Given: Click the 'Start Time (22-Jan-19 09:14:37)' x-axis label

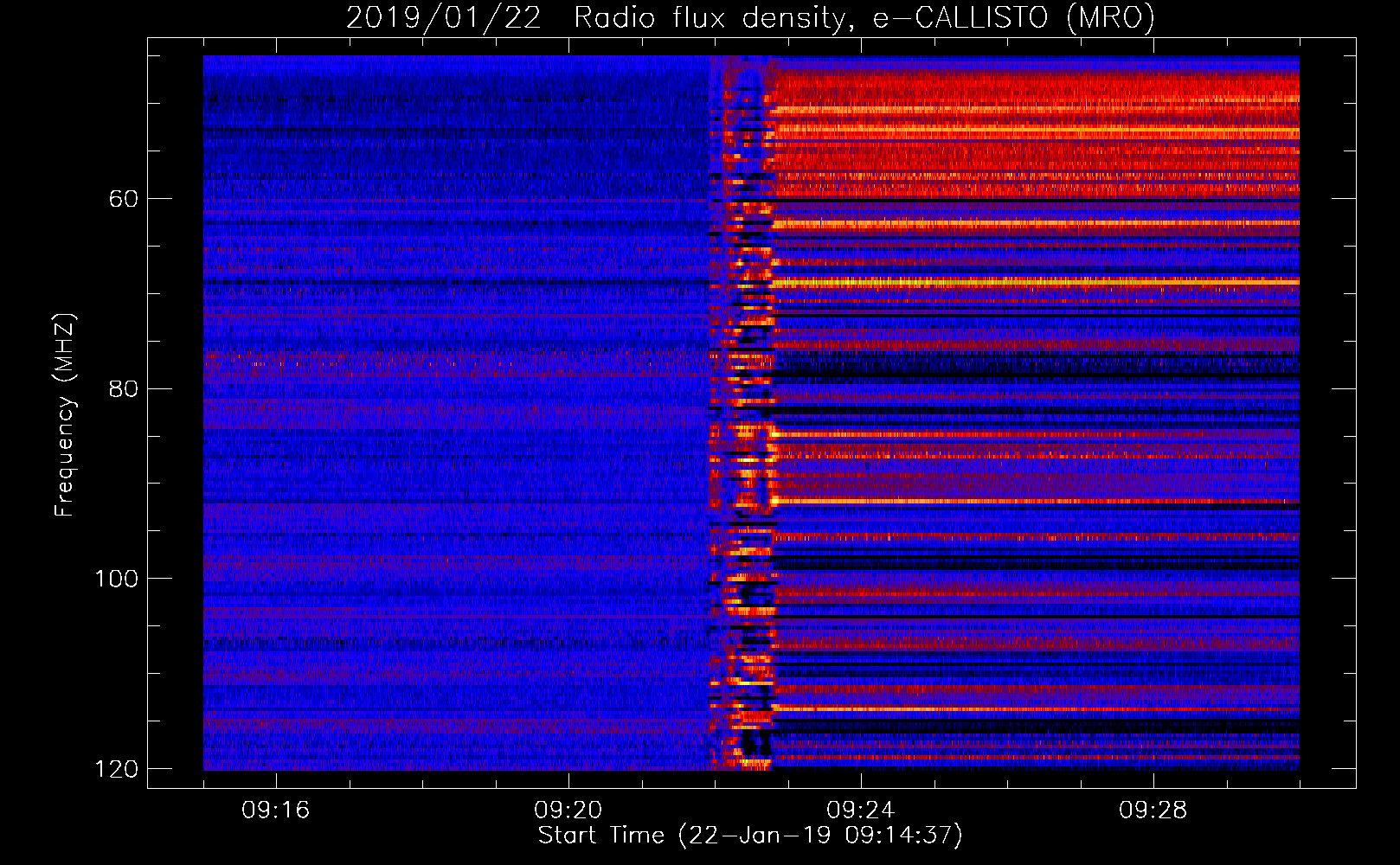Looking at the screenshot, I should (x=750, y=836).
